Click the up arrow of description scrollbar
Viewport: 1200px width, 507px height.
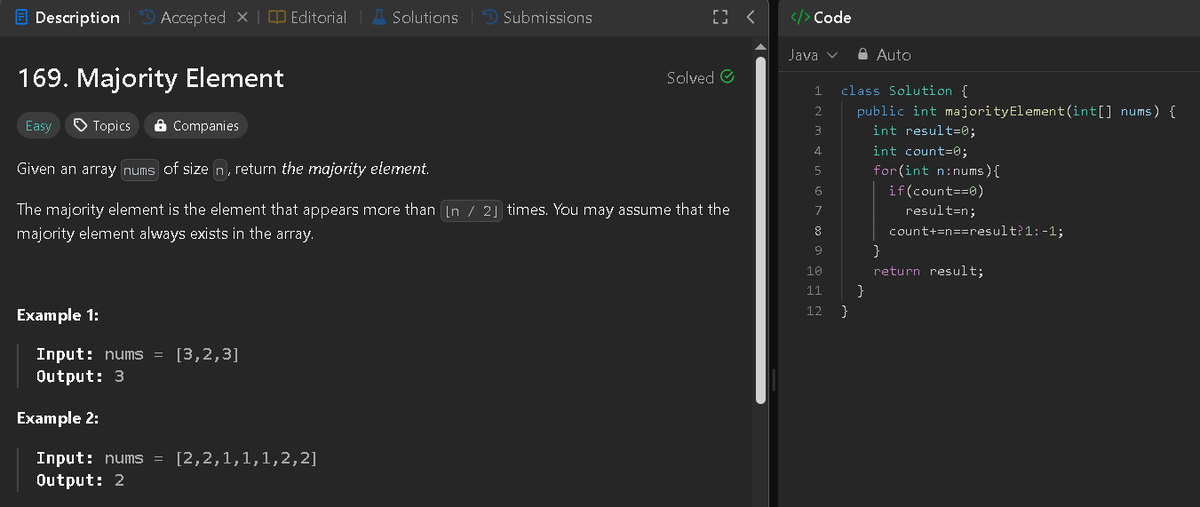click(x=762, y=45)
